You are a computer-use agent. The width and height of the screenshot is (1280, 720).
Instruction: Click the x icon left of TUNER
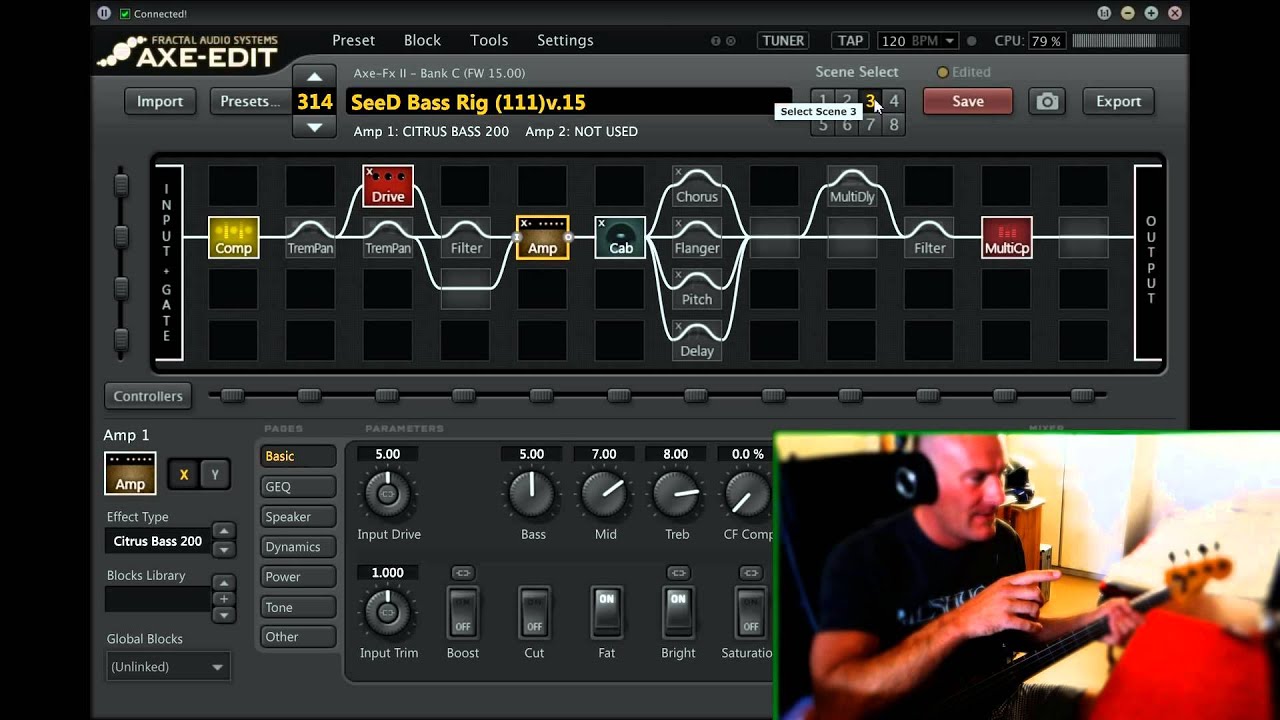(730, 41)
